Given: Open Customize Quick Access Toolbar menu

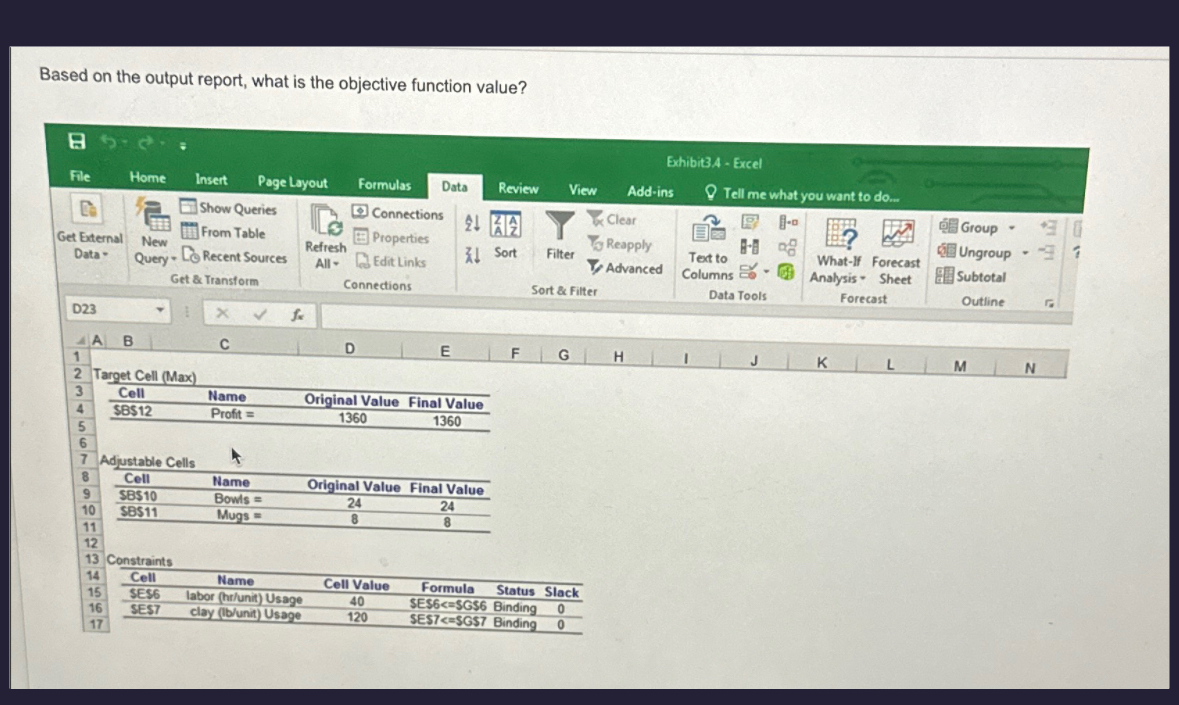Looking at the screenshot, I should coord(183,146).
